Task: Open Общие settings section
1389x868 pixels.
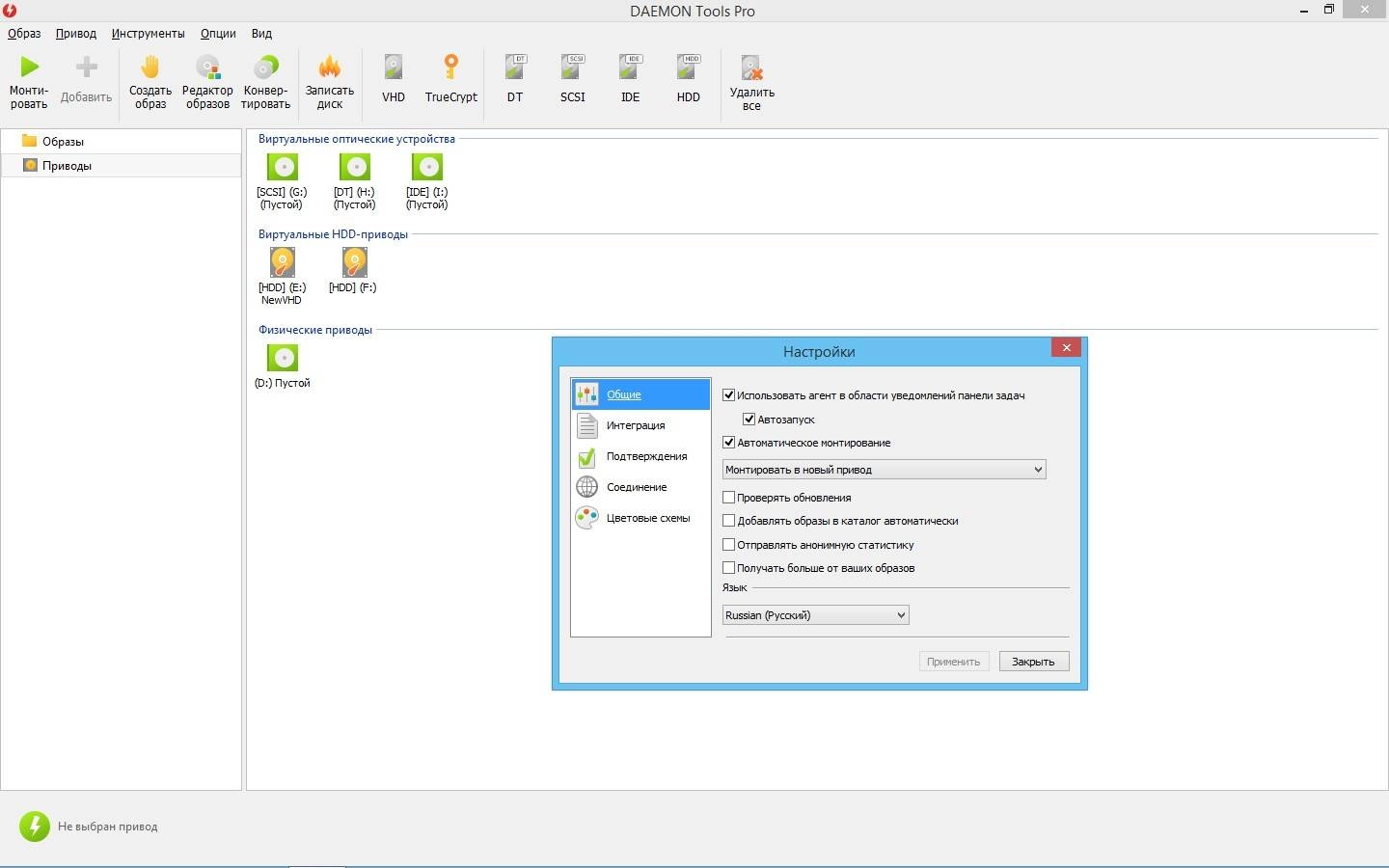Action: coord(640,394)
